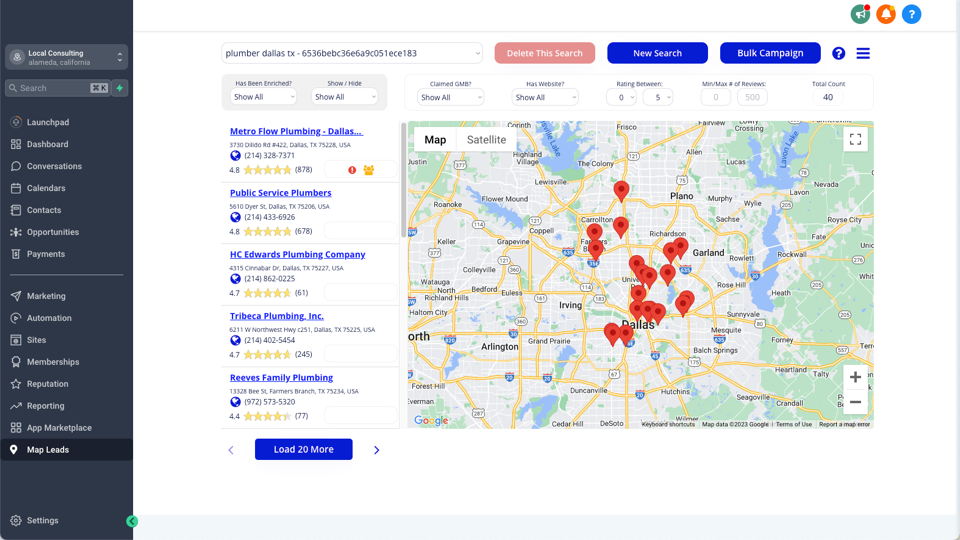Open the announcements megaphone icon

click(860, 13)
